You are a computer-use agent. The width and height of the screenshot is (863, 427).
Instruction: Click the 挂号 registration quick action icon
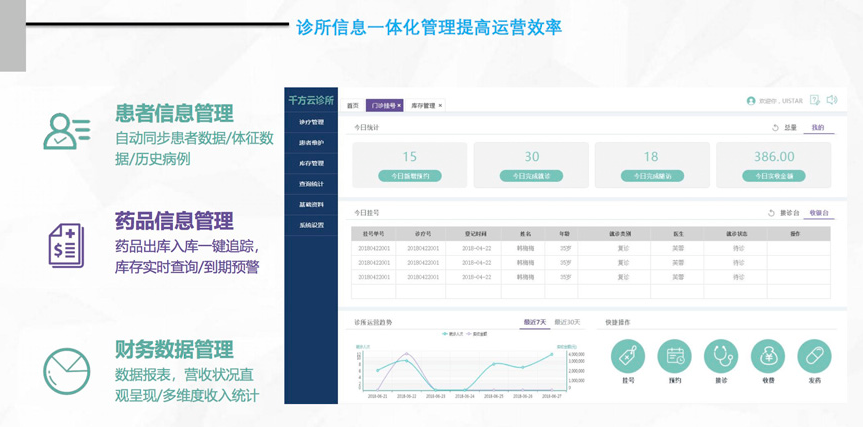click(x=628, y=356)
